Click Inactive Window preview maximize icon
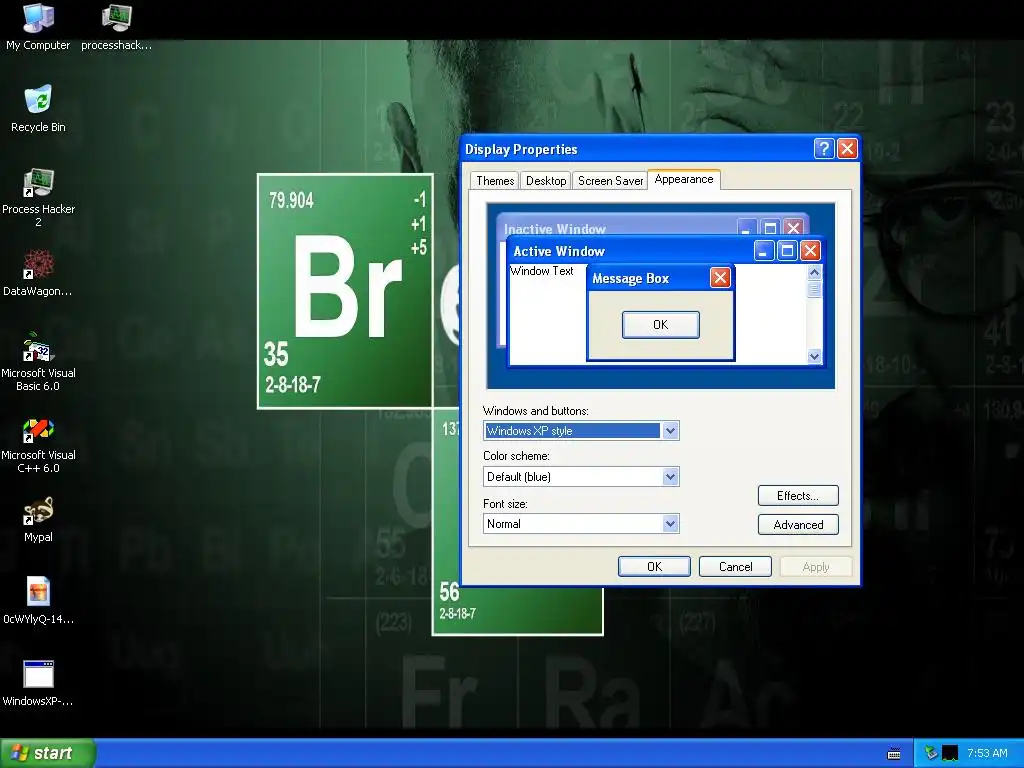Screen dimensions: 1024x768 pos(771,228)
